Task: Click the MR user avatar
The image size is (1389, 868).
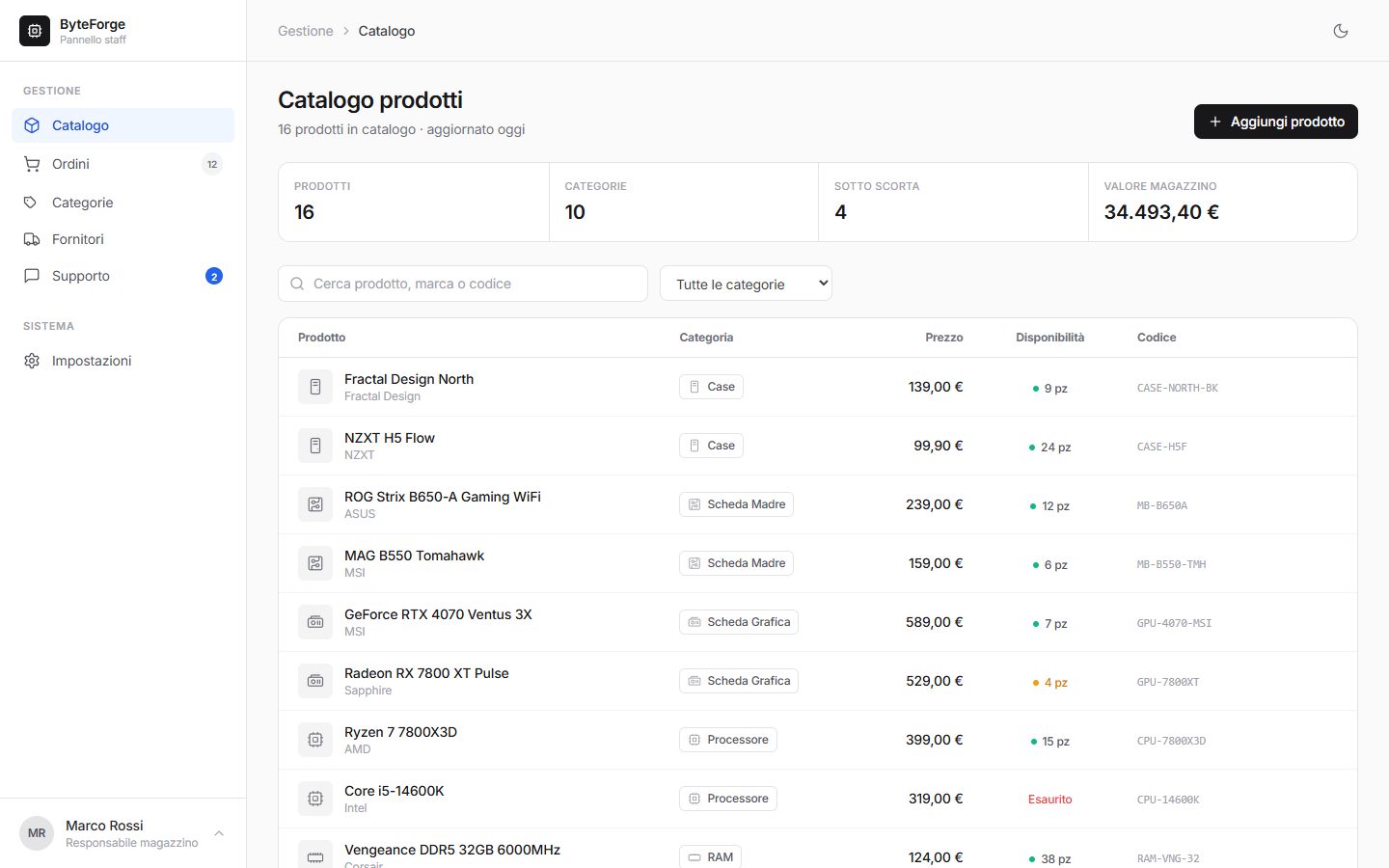Action: click(x=37, y=833)
